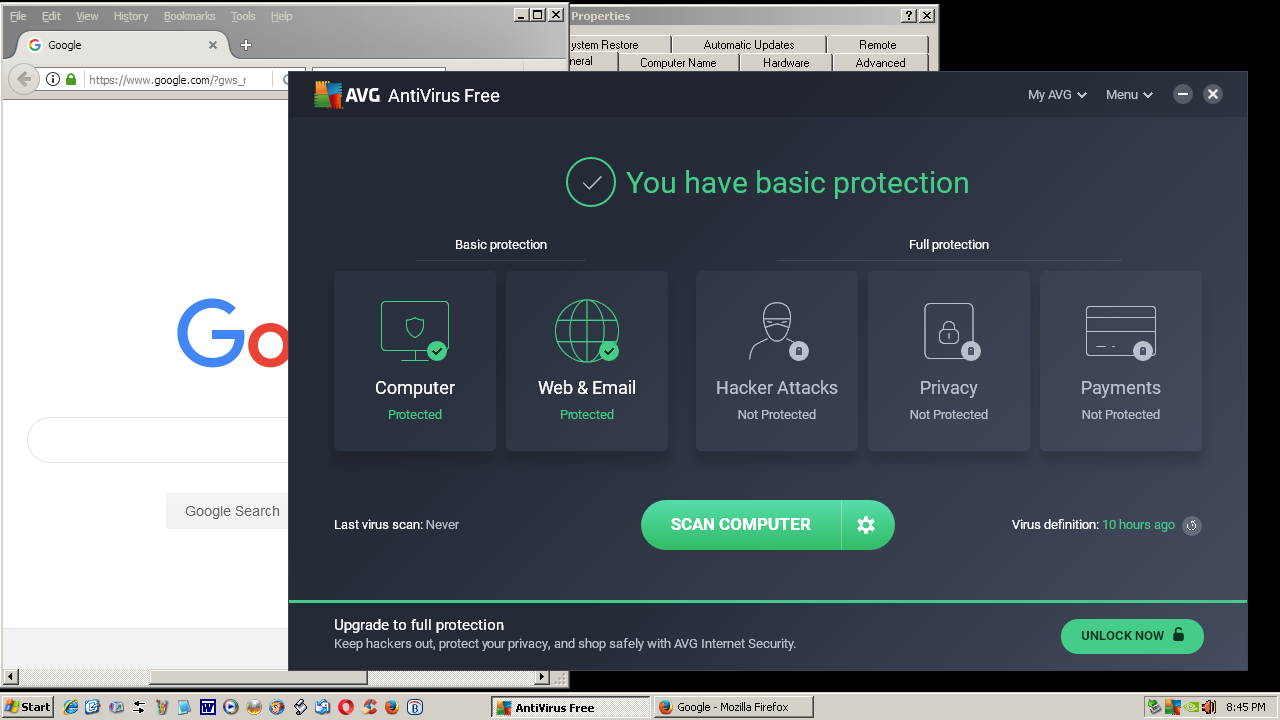Launch Windows Media Player from quick launch

point(231,707)
